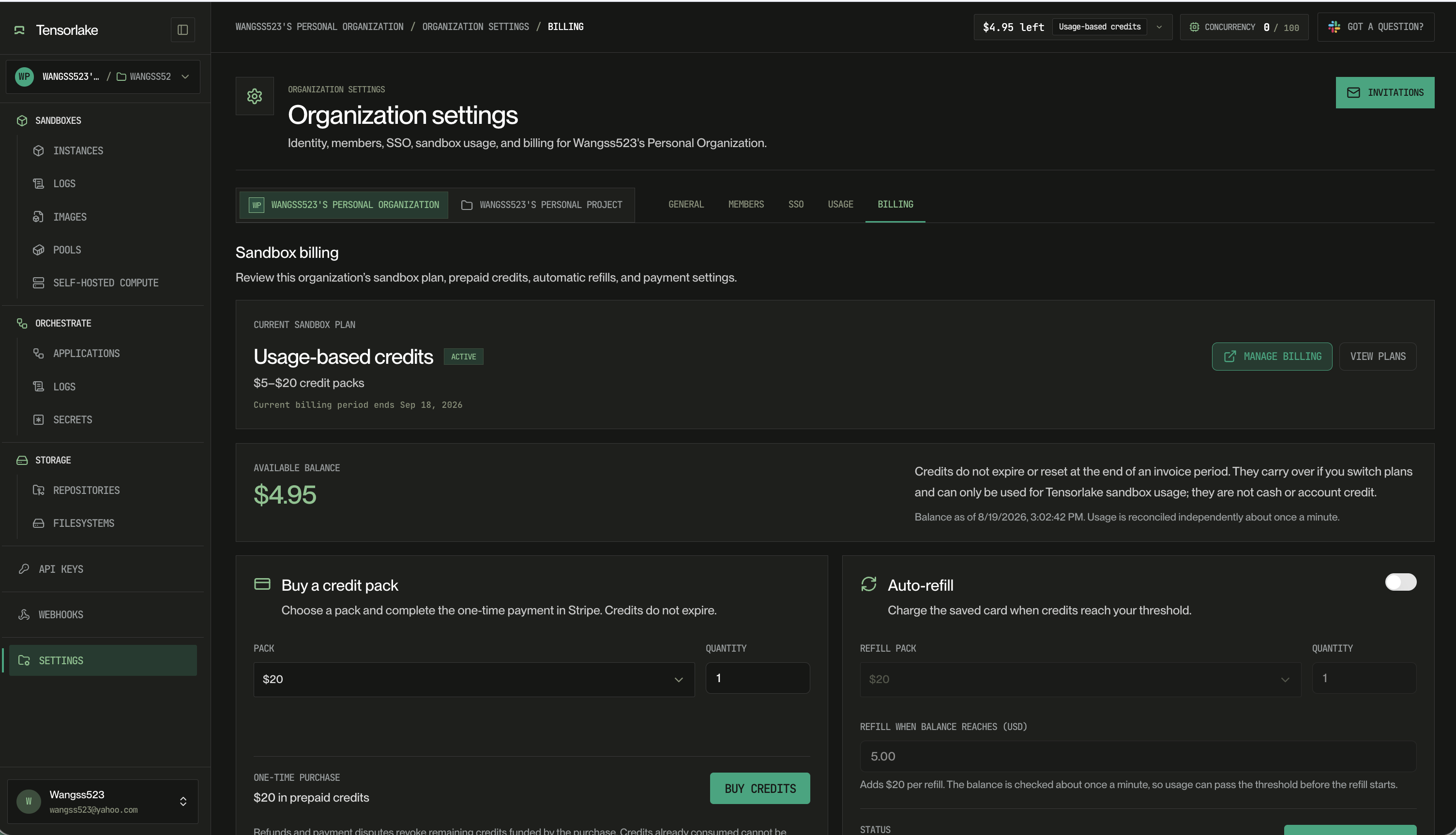Click '$5–$20 credit packs' text
1456x835 pixels.
tap(309, 383)
